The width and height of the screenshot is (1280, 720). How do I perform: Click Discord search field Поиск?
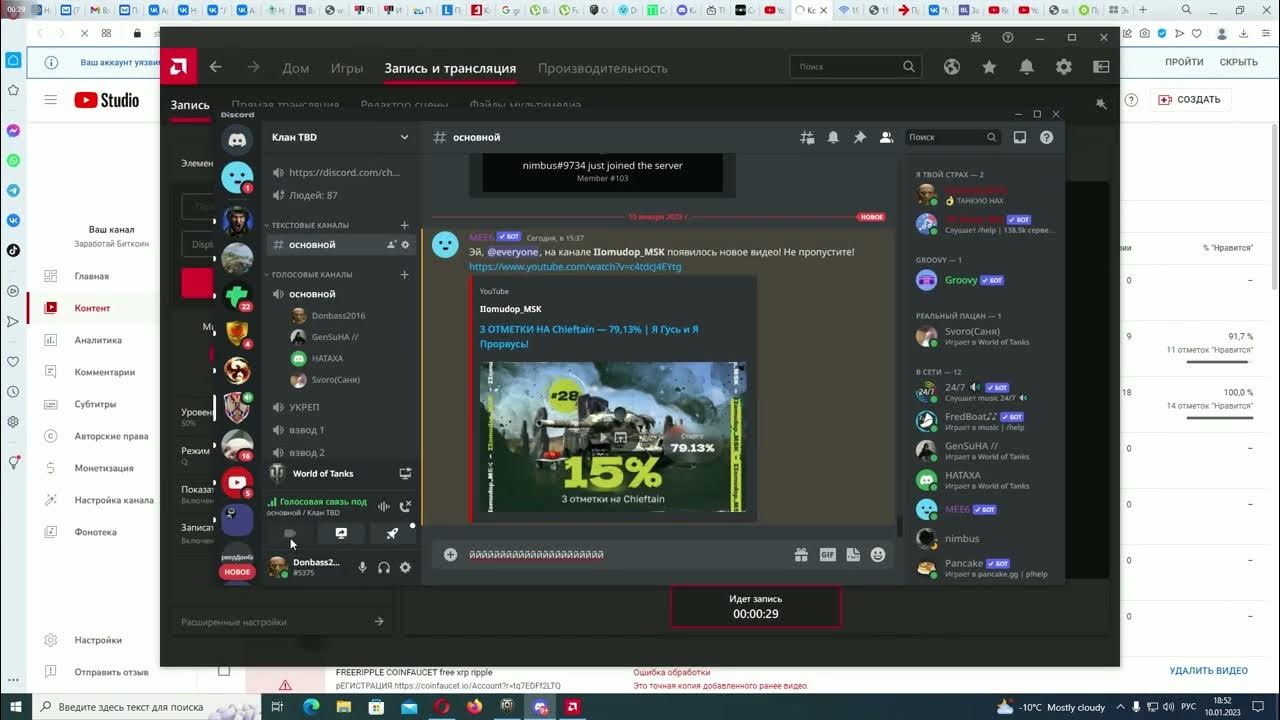[x=951, y=138]
